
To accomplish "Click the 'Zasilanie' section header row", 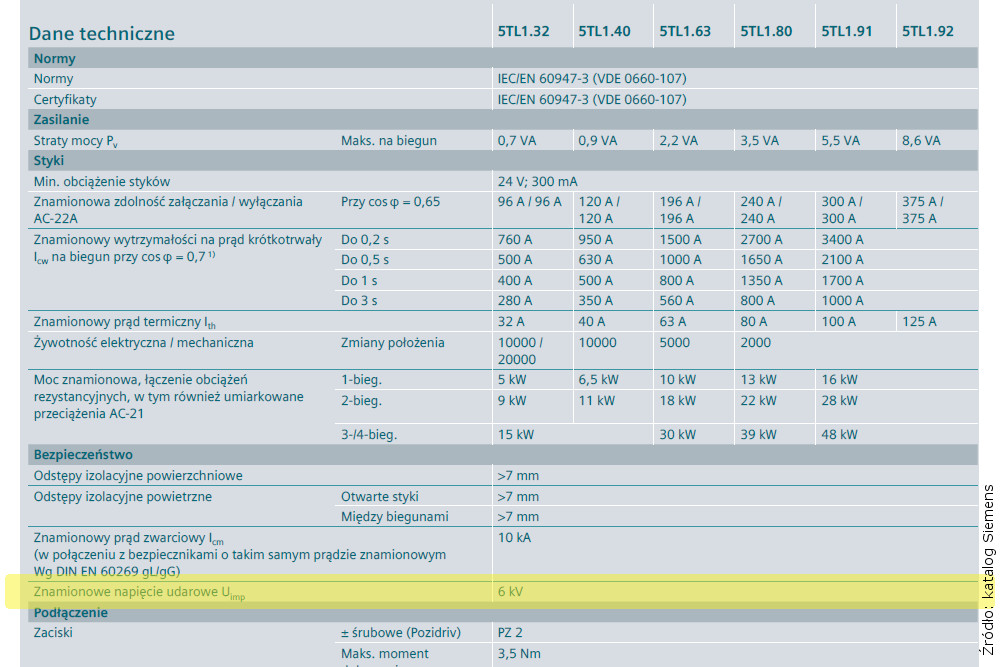I will (62, 120).
